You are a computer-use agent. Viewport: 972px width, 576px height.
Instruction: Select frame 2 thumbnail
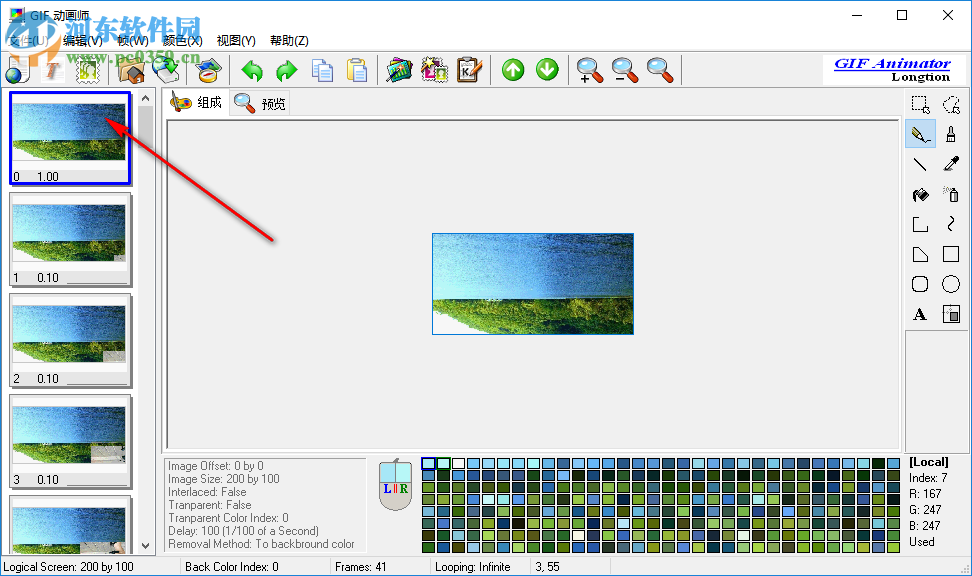(x=69, y=340)
